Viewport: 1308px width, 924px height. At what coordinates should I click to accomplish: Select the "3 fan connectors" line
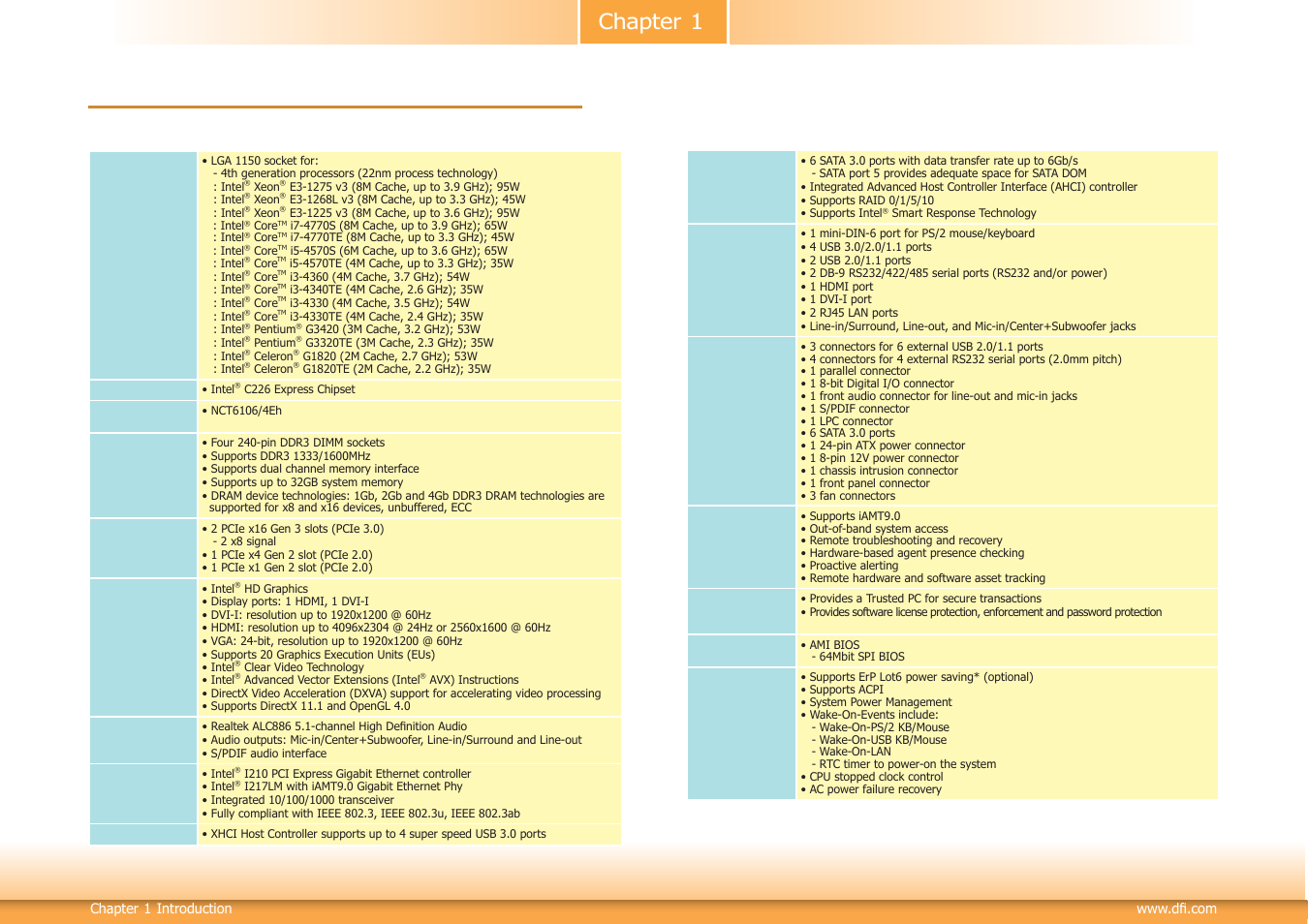click(x=848, y=496)
